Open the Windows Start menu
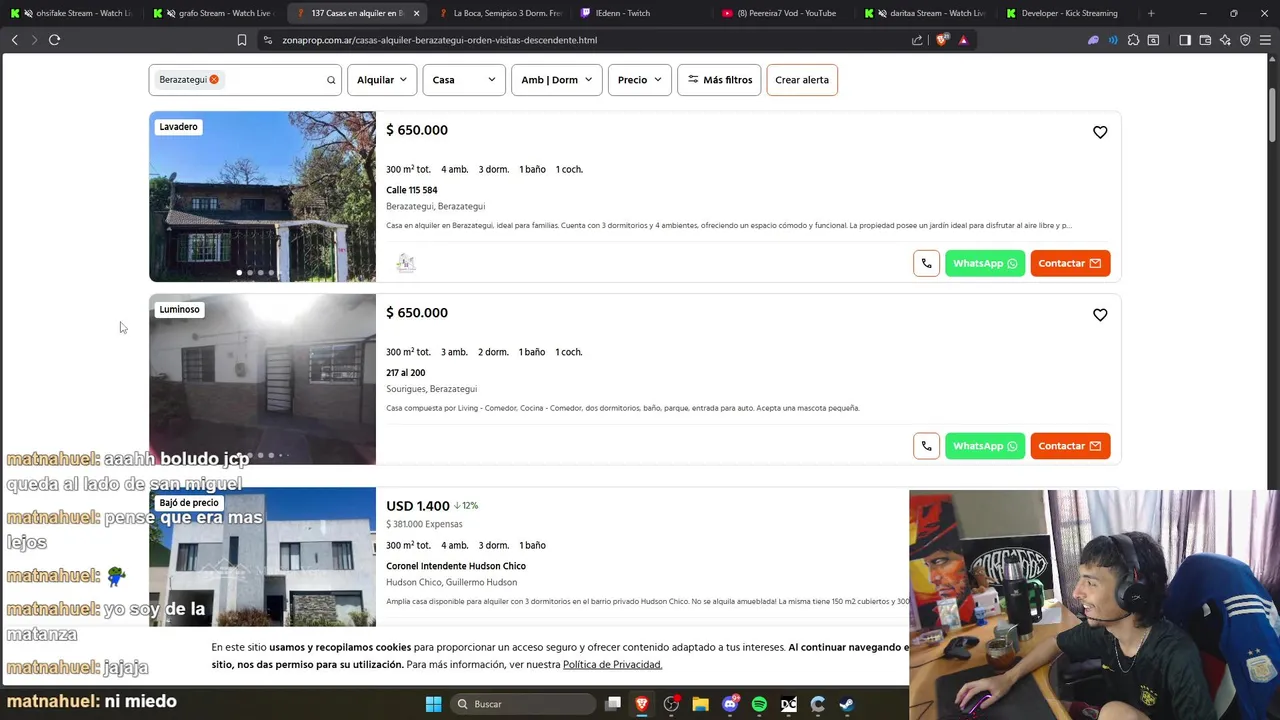 pyautogui.click(x=433, y=704)
